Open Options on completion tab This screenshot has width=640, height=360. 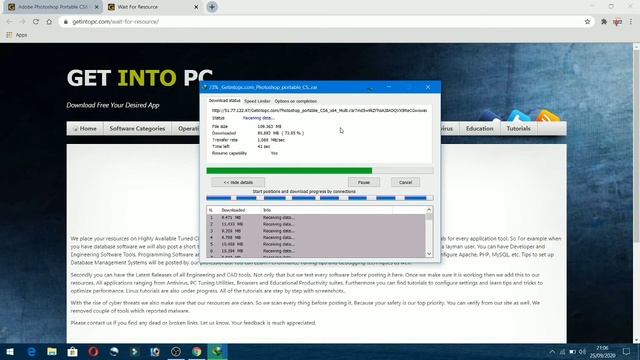[x=296, y=101]
